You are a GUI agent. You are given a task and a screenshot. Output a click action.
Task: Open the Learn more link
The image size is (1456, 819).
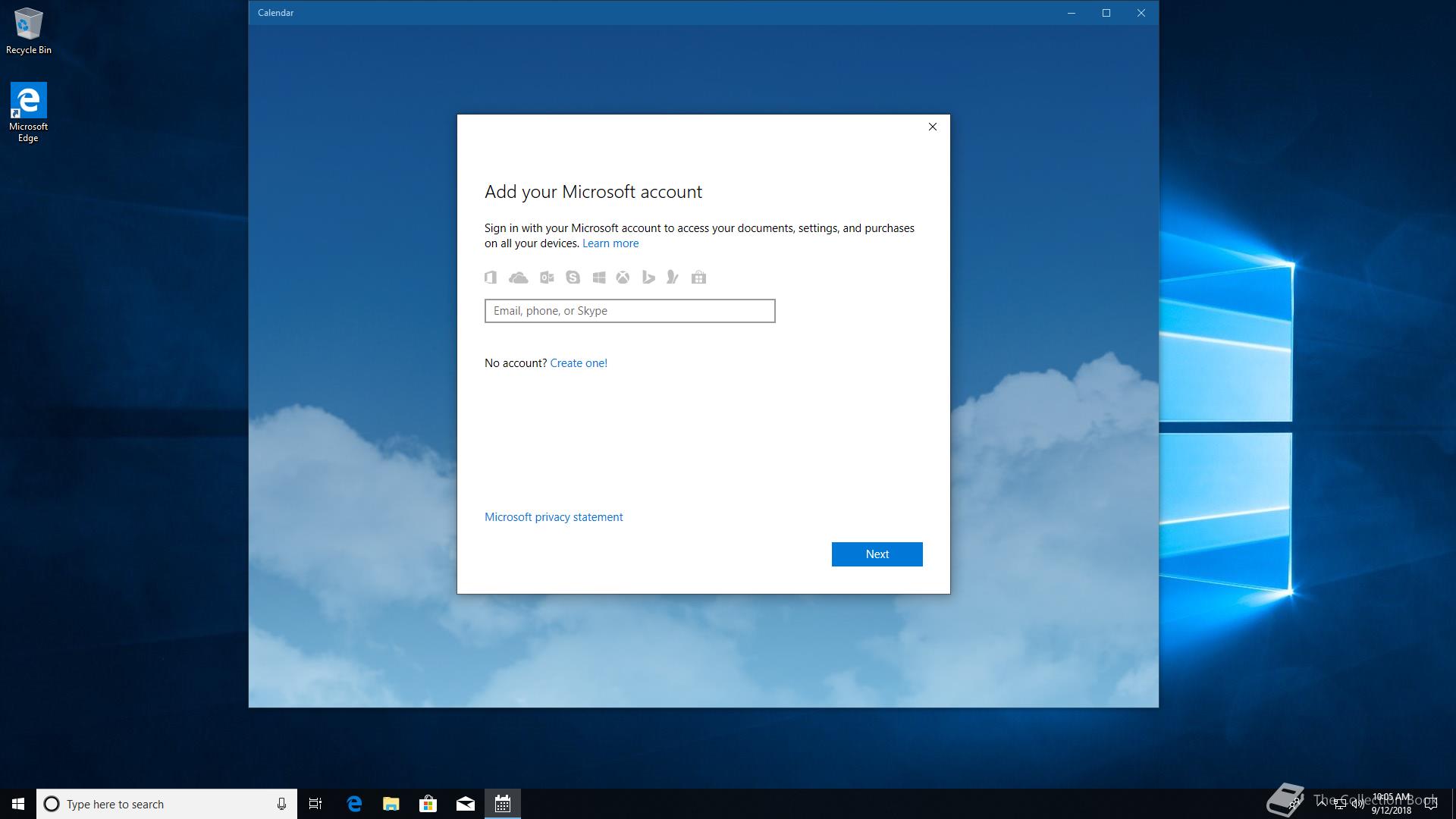tap(610, 243)
